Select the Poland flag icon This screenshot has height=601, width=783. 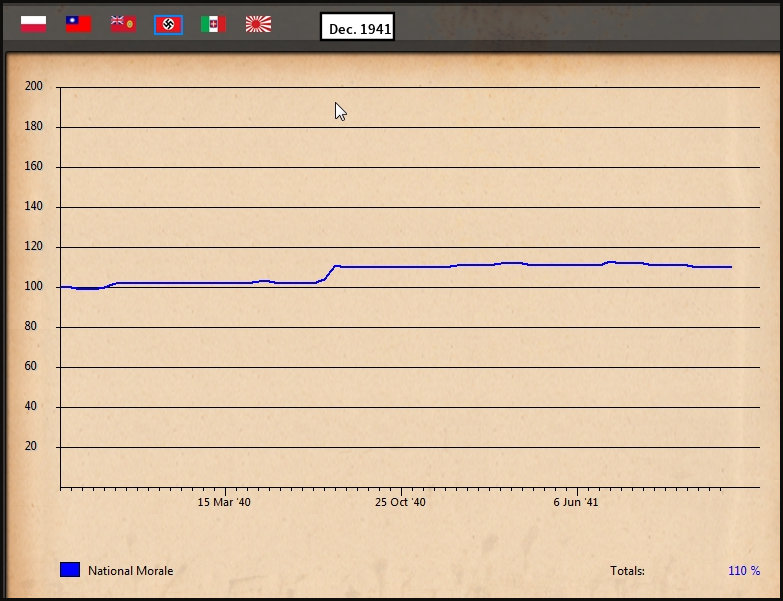pyautogui.click(x=33, y=24)
